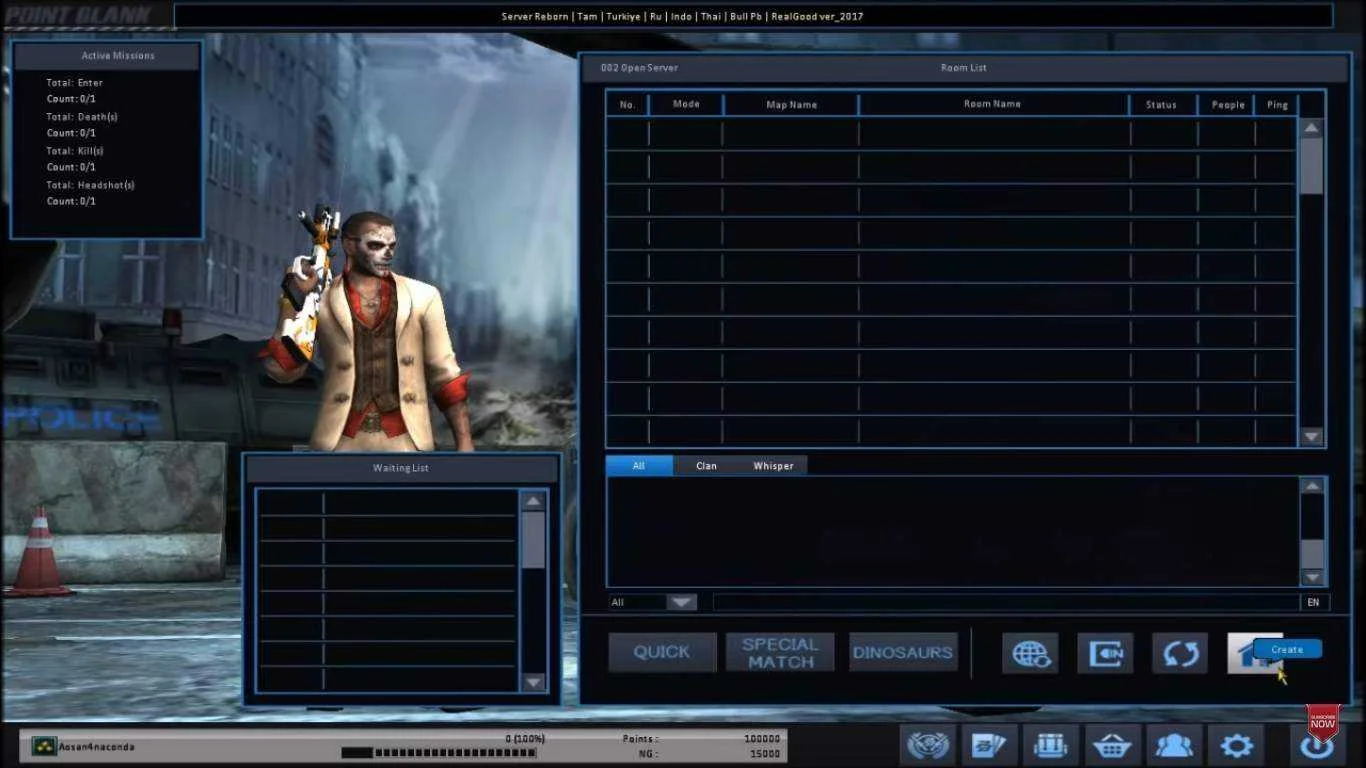Click the Waiting List scrollbar thumb
Image resolution: width=1366 pixels, height=768 pixels.
click(x=533, y=540)
